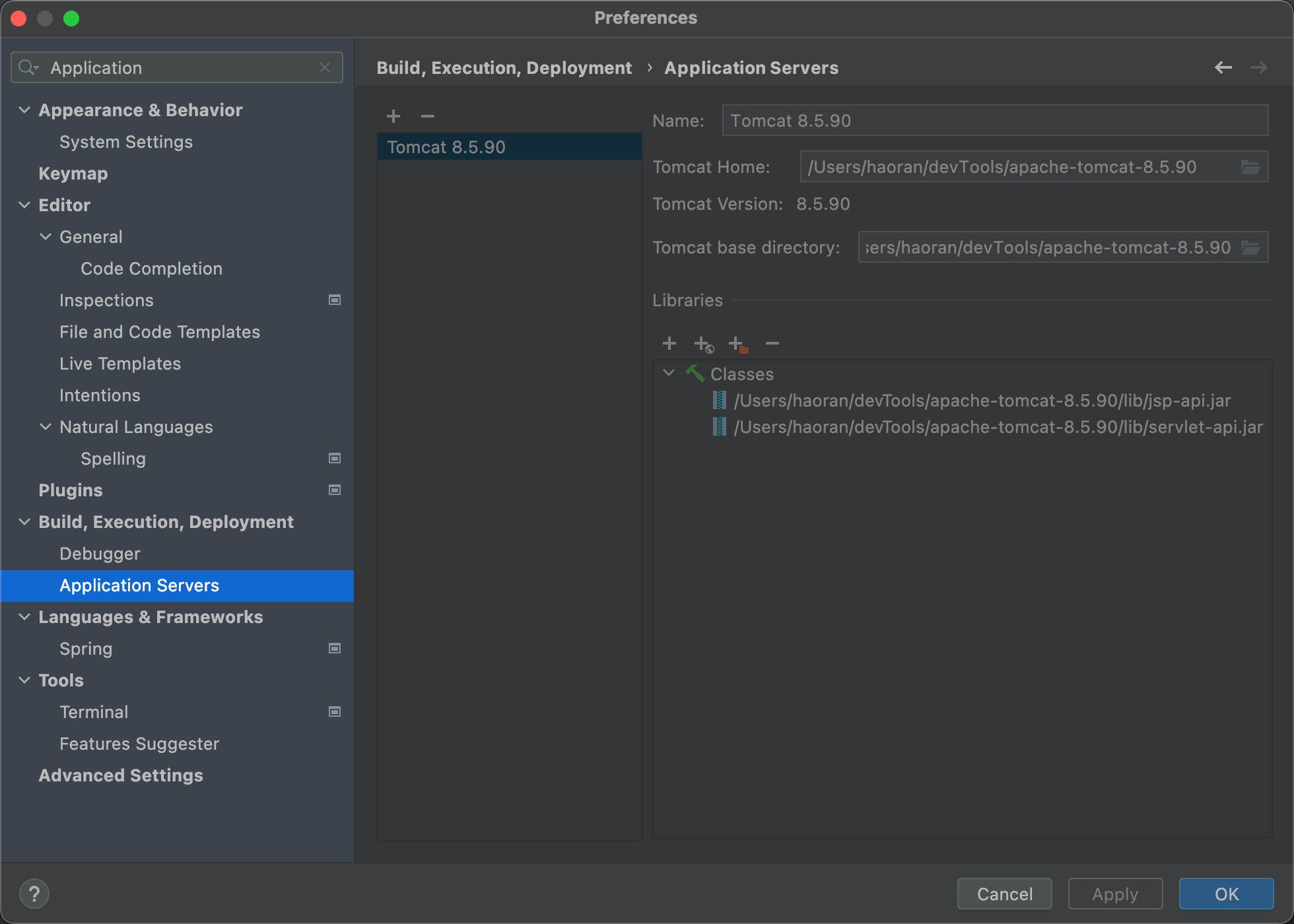The width and height of the screenshot is (1294, 924).
Task: Collapse the Classes library node
Action: 669,373
